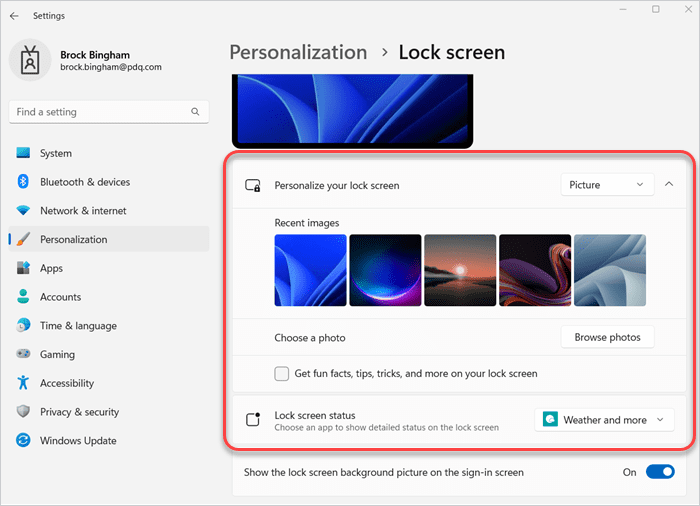700x506 pixels.
Task: Select the purple ribbon recent image
Action: (535, 270)
